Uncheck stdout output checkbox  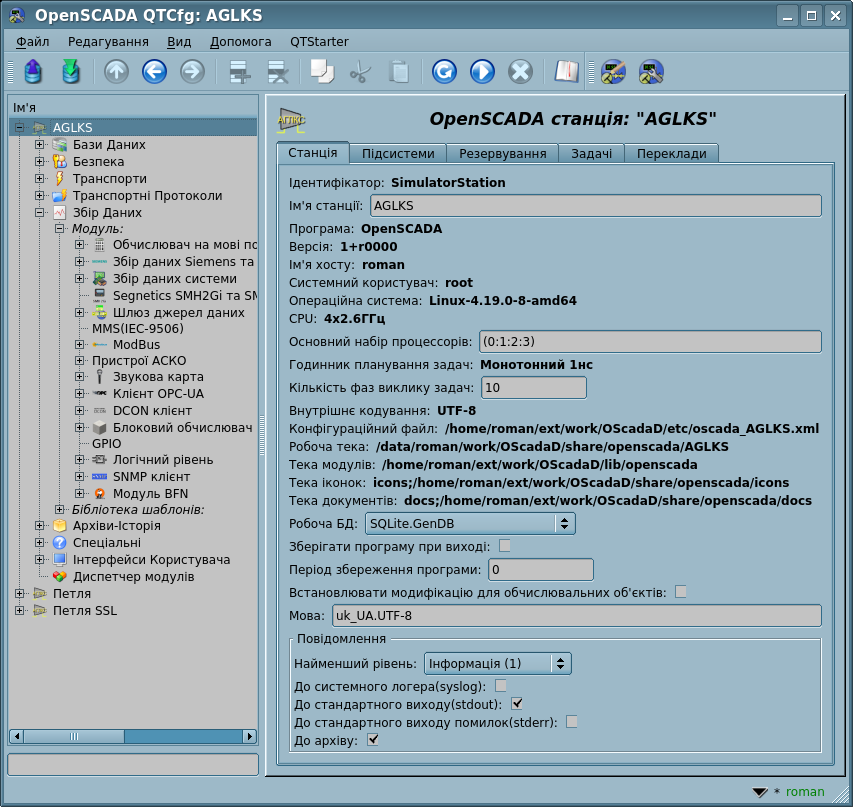coord(517,704)
